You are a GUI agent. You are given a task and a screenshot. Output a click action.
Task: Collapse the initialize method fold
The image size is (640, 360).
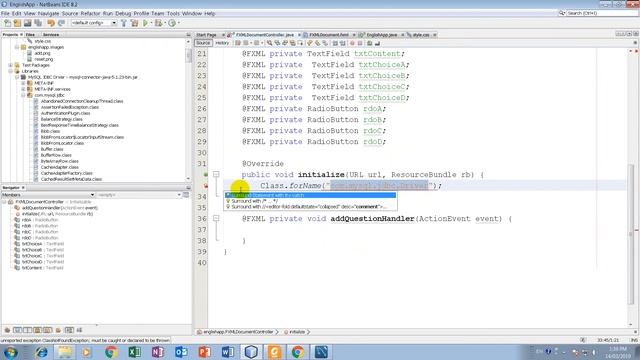[216, 175]
